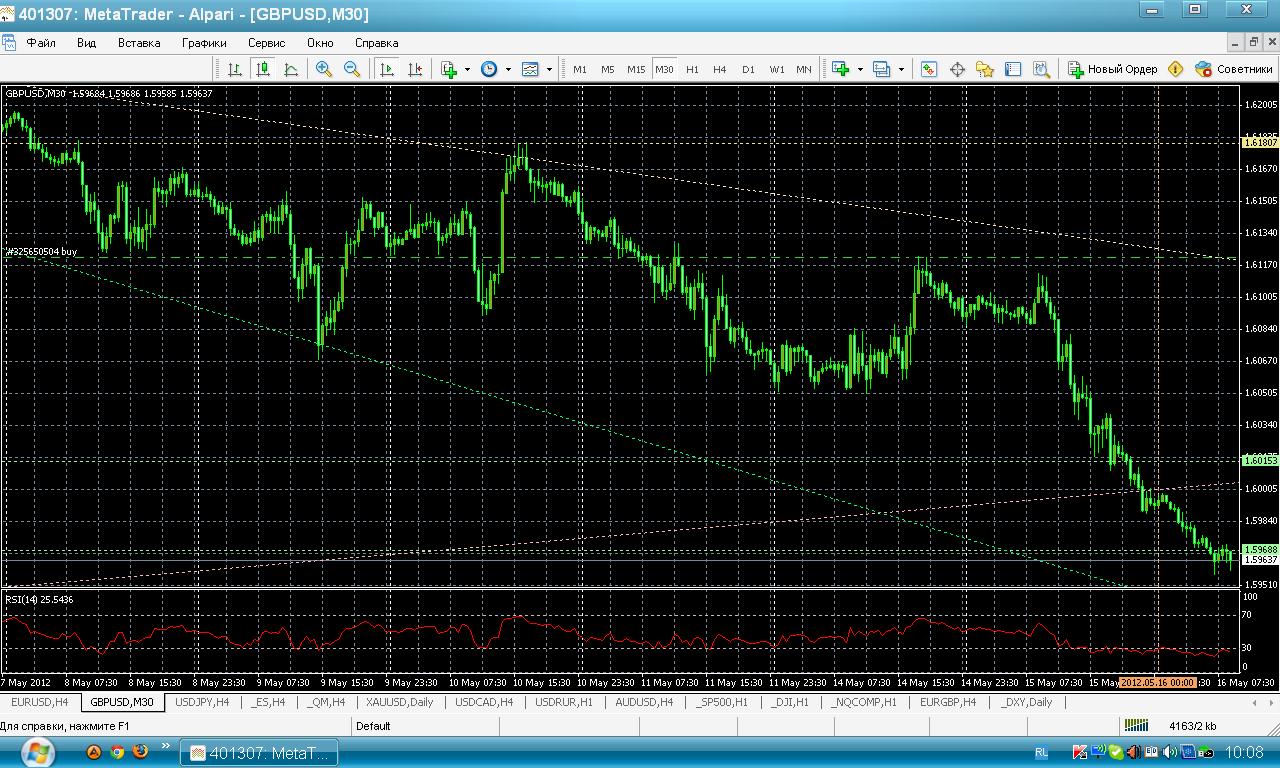Zoom in on the chart
The height and width of the screenshot is (768, 1280).
tap(324, 69)
